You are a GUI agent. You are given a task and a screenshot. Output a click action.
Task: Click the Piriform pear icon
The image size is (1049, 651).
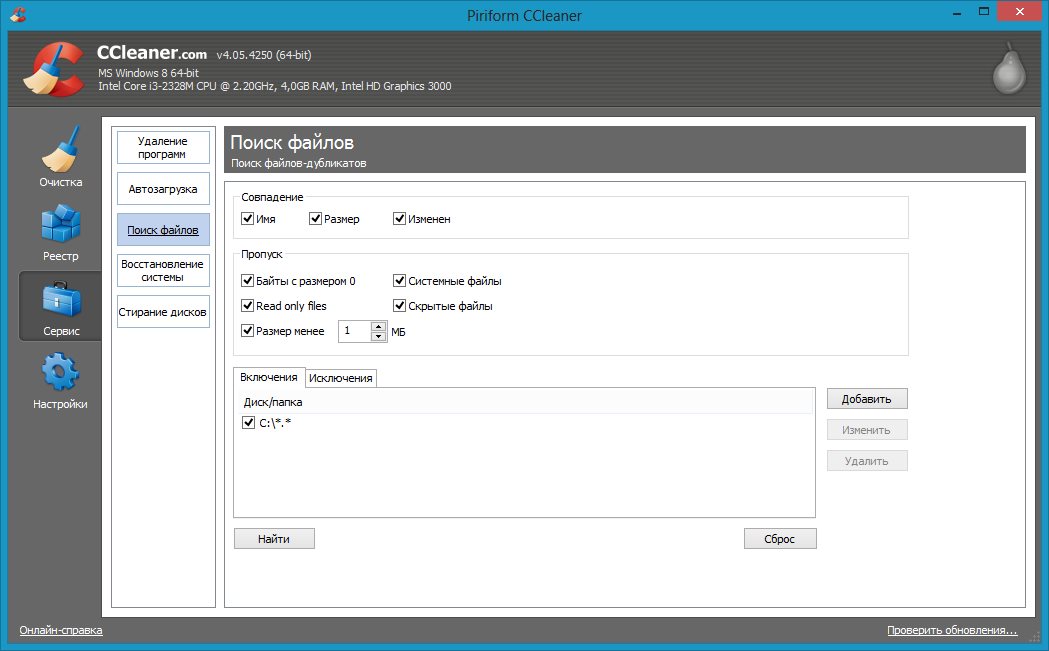click(1009, 69)
